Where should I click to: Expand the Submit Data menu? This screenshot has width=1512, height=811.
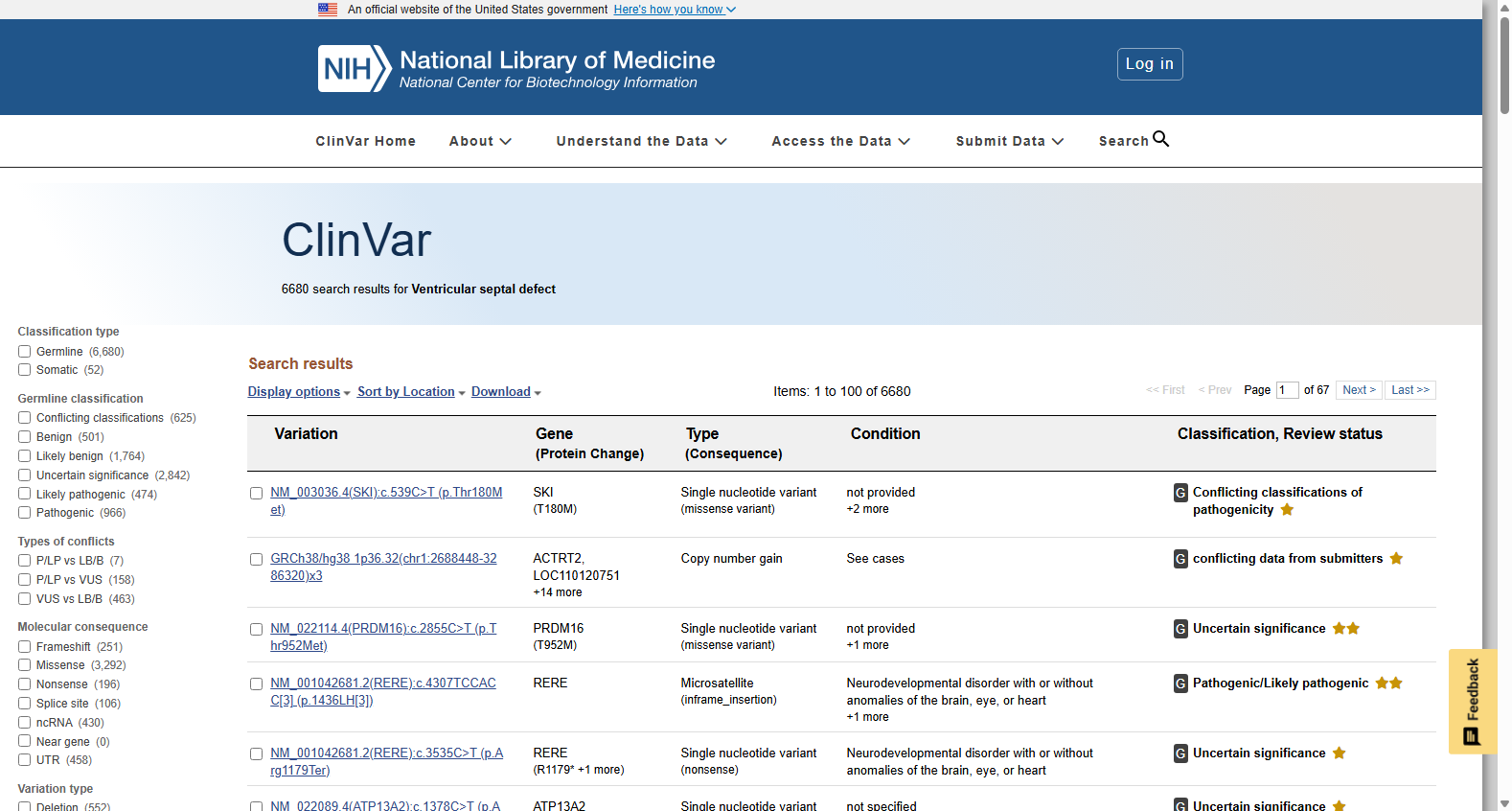(x=1010, y=141)
